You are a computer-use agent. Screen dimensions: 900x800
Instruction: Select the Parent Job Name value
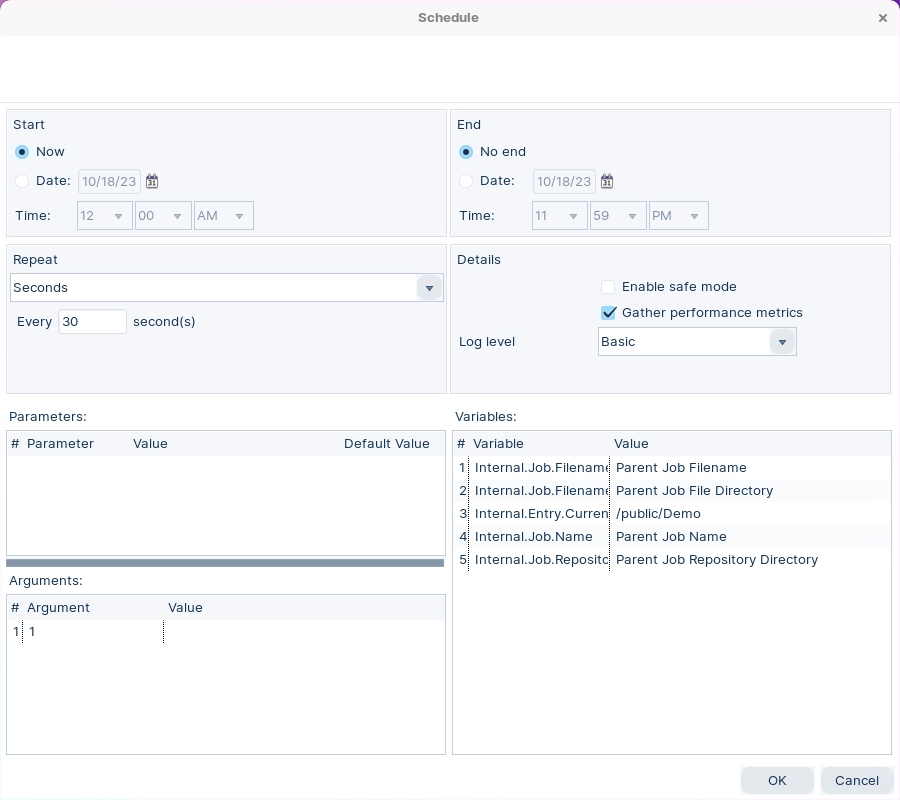pyautogui.click(x=671, y=537)
